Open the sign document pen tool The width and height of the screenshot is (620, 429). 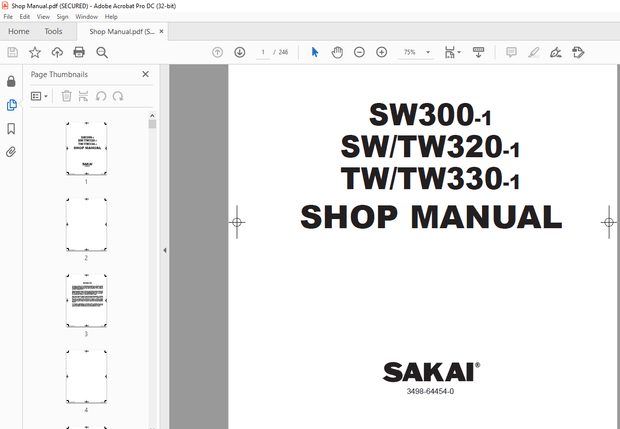(x=556, y=52)
